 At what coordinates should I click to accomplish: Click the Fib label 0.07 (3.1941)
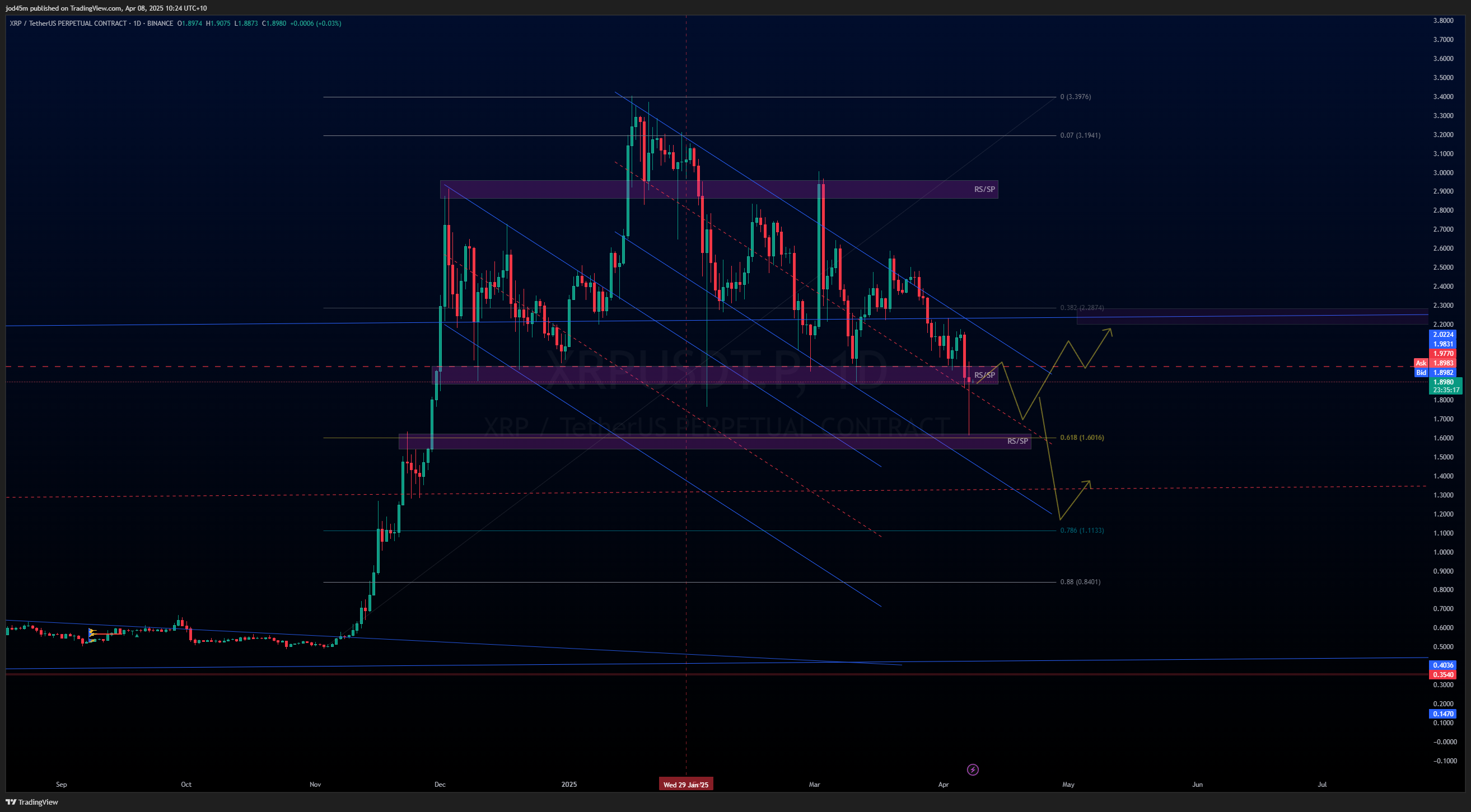1080,135
